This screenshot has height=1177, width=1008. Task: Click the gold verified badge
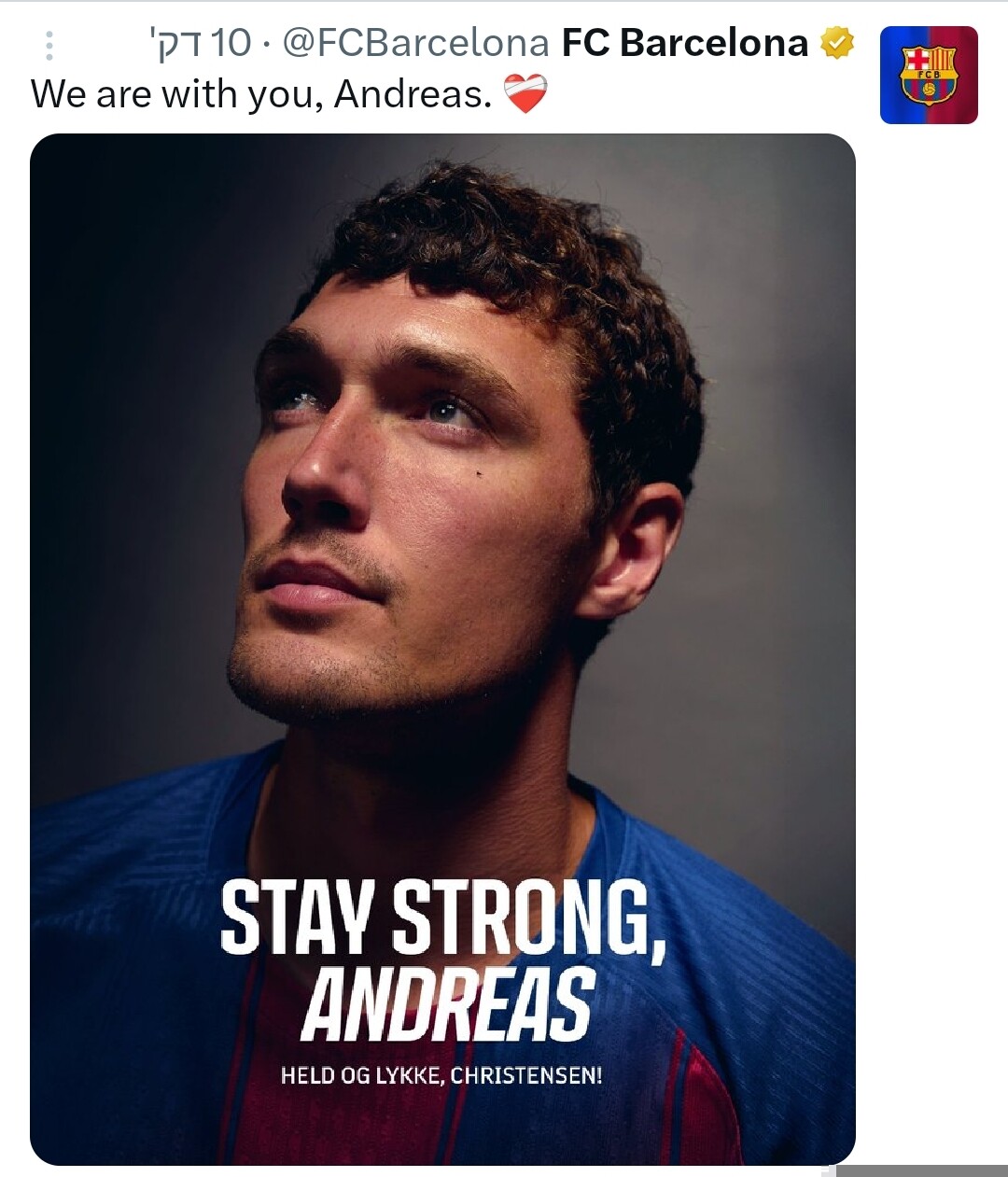[x=837, y=43]
